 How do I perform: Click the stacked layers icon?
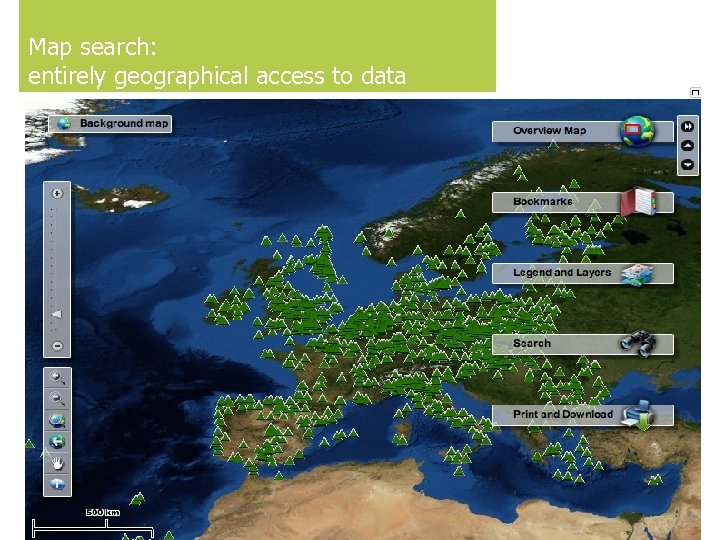tap(637, 275)
